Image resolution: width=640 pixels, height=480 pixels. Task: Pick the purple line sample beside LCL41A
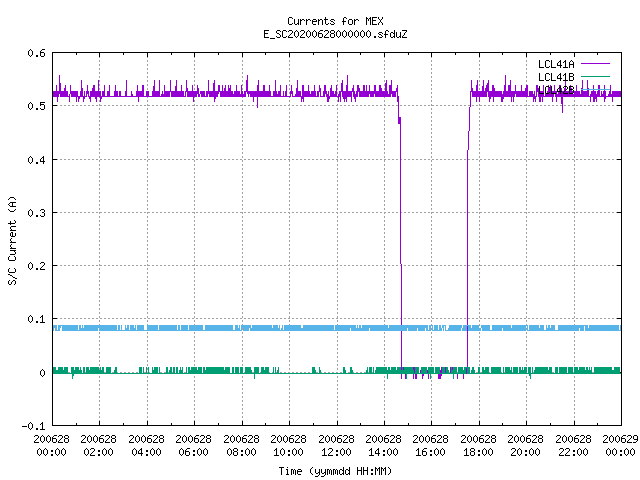[x=595, y=64]
